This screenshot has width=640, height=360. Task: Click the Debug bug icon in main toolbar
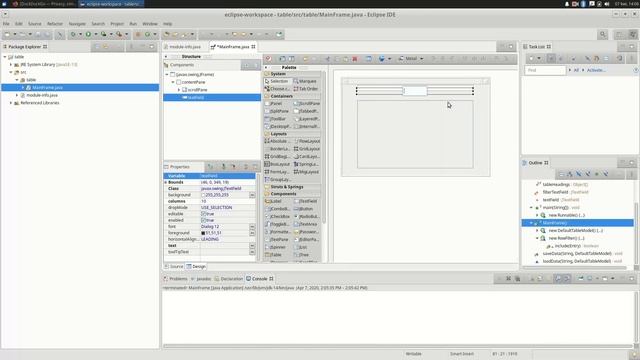click(x=73, y=34)
